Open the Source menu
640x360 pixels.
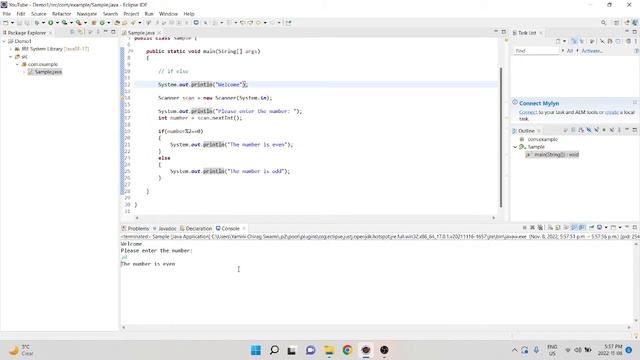point(39,13)
